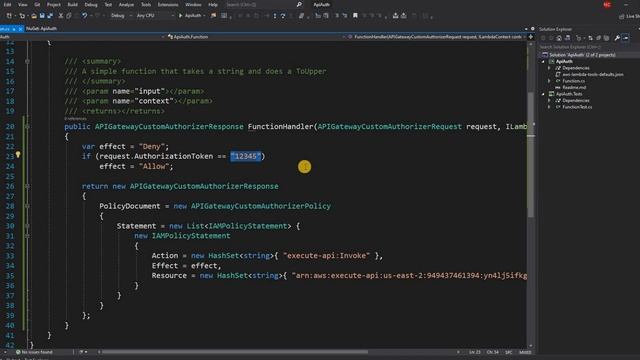
Task: Click the editor horizontal scrollbar thumb
Action: pos(235,352)
